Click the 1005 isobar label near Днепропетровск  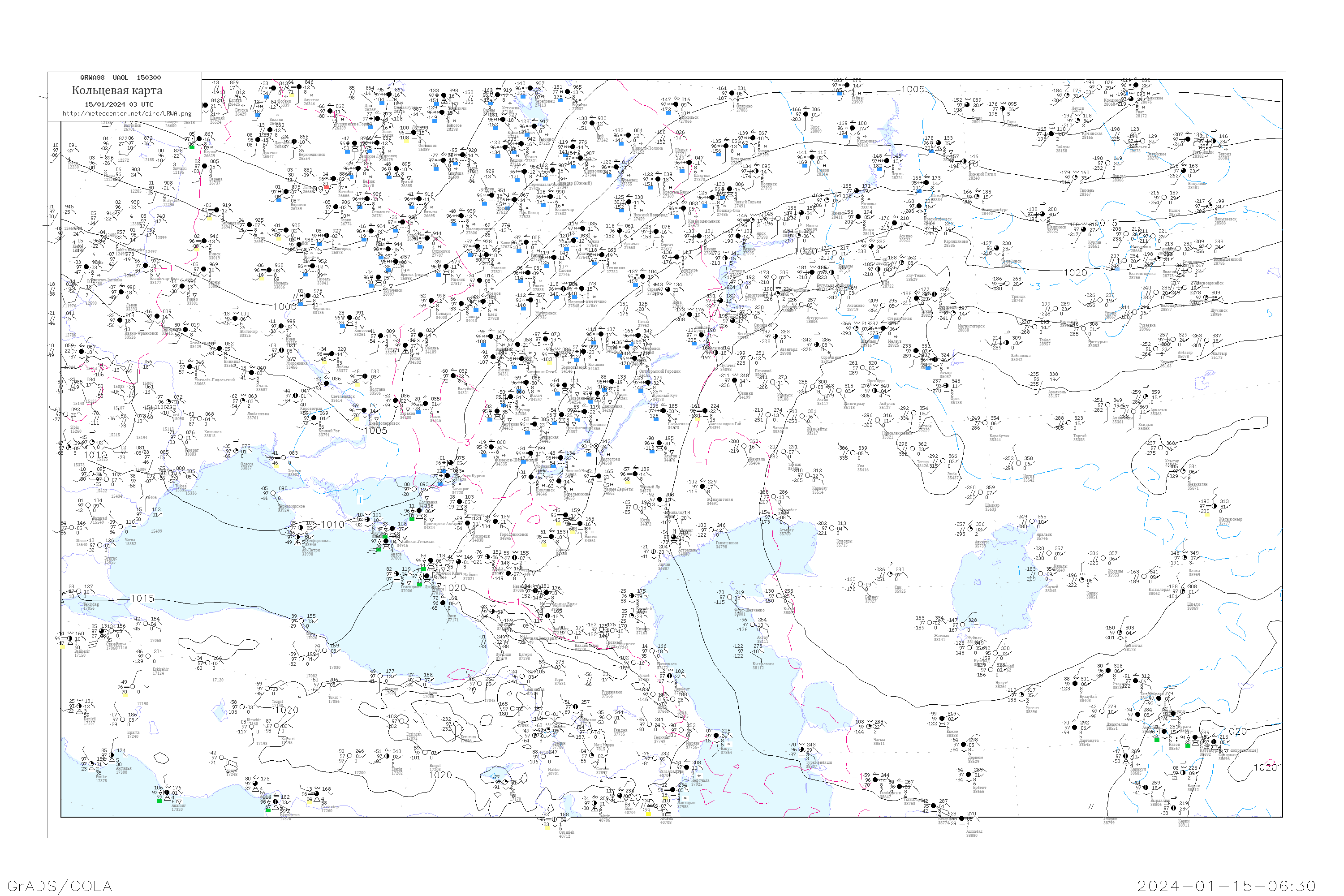coord(375,430)
